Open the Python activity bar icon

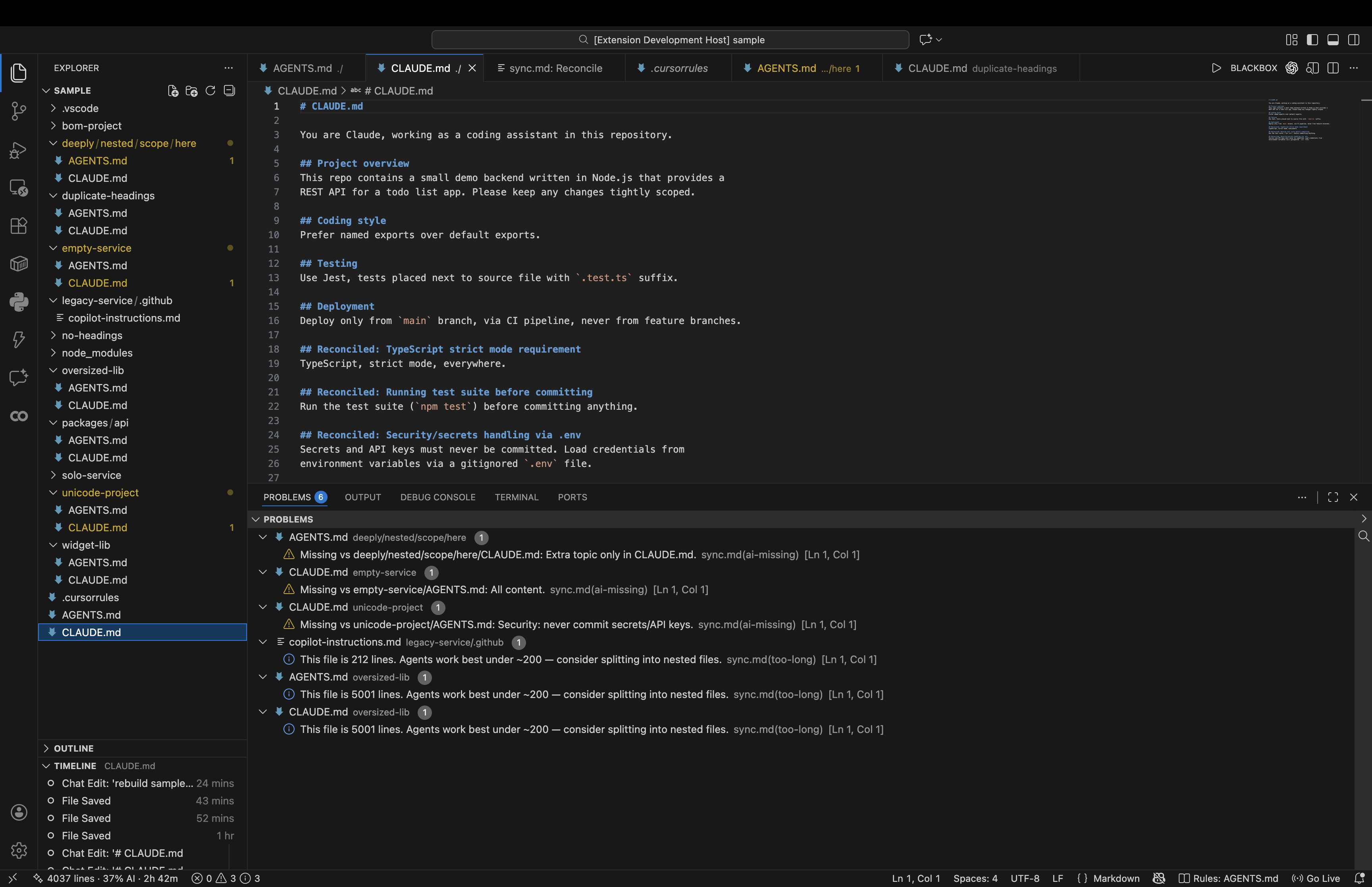point(18,302)
